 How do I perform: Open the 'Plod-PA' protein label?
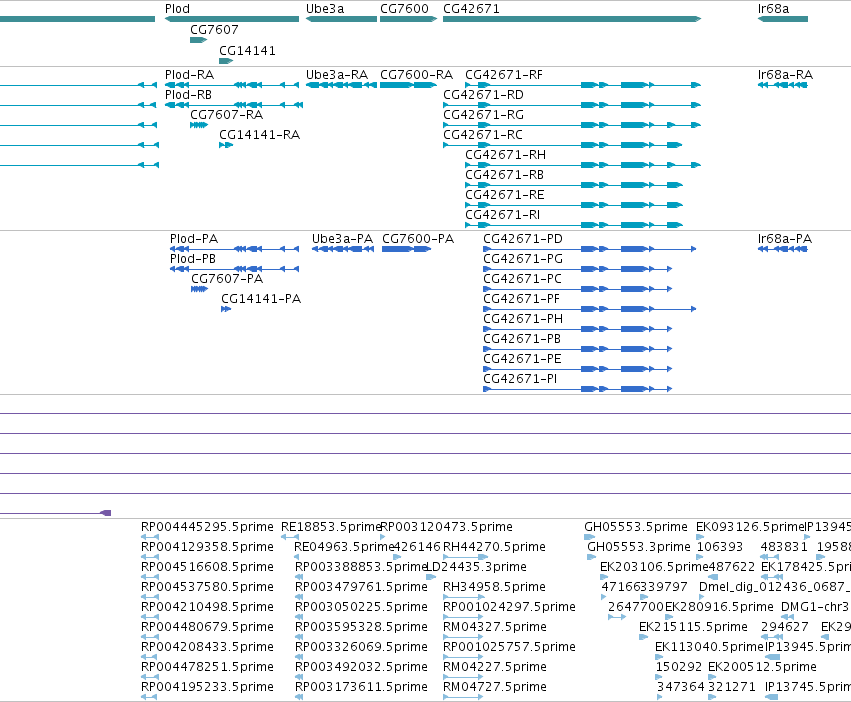click(194, 239)
